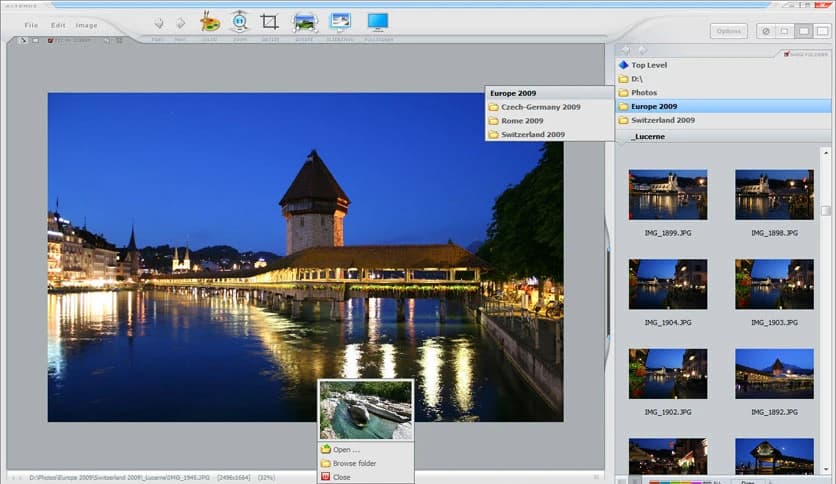Open thumbnail IMG_1903.JPG
Image resolution: width=836 pixels, height=484 pixels.
pos(774,284)
